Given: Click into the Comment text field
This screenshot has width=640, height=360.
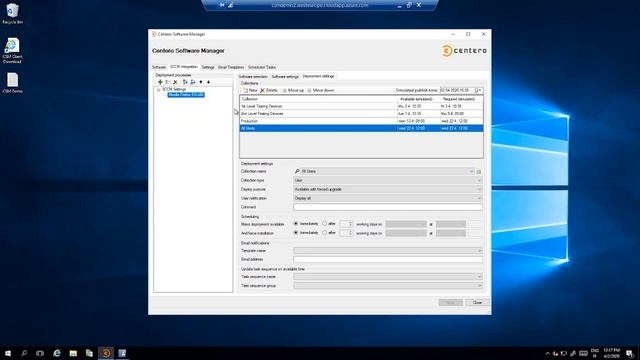Looking at the screenshot, I should (388, 207).
